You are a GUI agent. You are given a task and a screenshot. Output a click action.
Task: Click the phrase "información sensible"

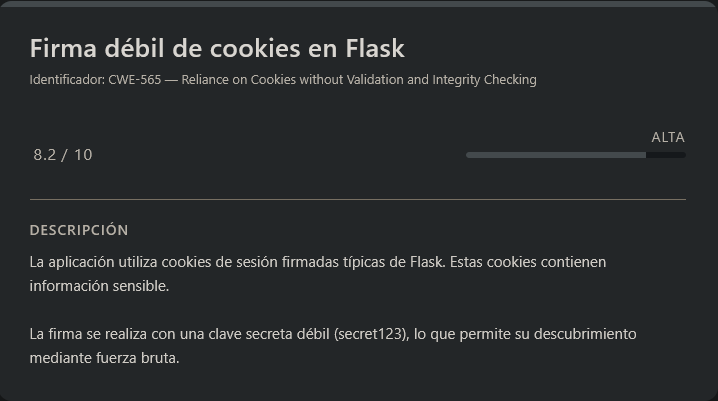99,286
